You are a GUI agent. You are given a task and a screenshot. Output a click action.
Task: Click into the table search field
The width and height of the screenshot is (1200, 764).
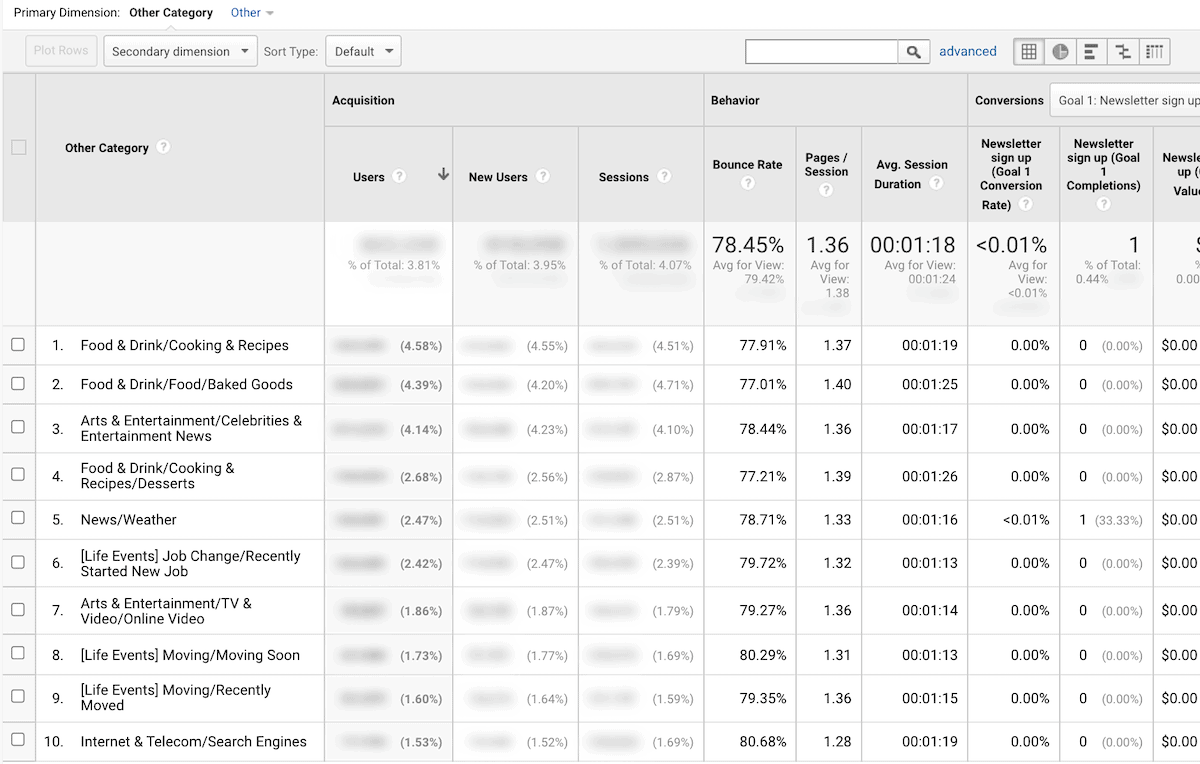point(821,51)
